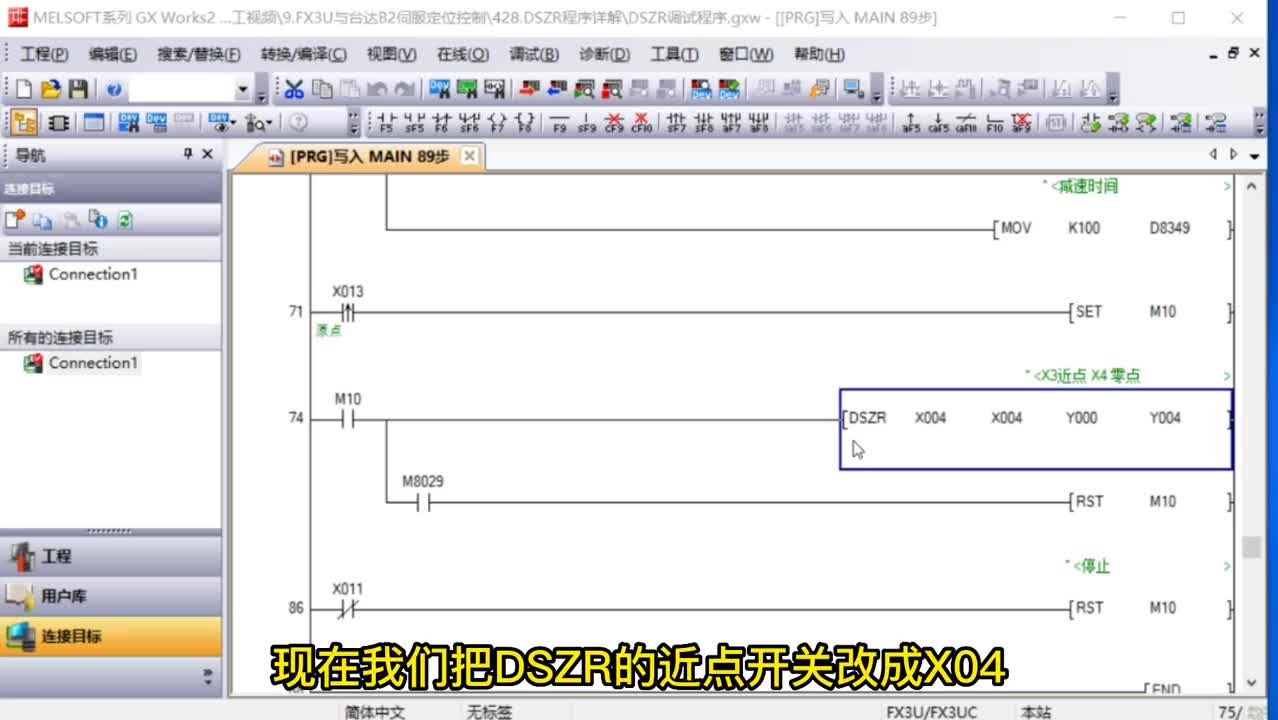The image size is (1278, 720).
Task: Click the Read from PLC icon
Action: click(556, 90)
